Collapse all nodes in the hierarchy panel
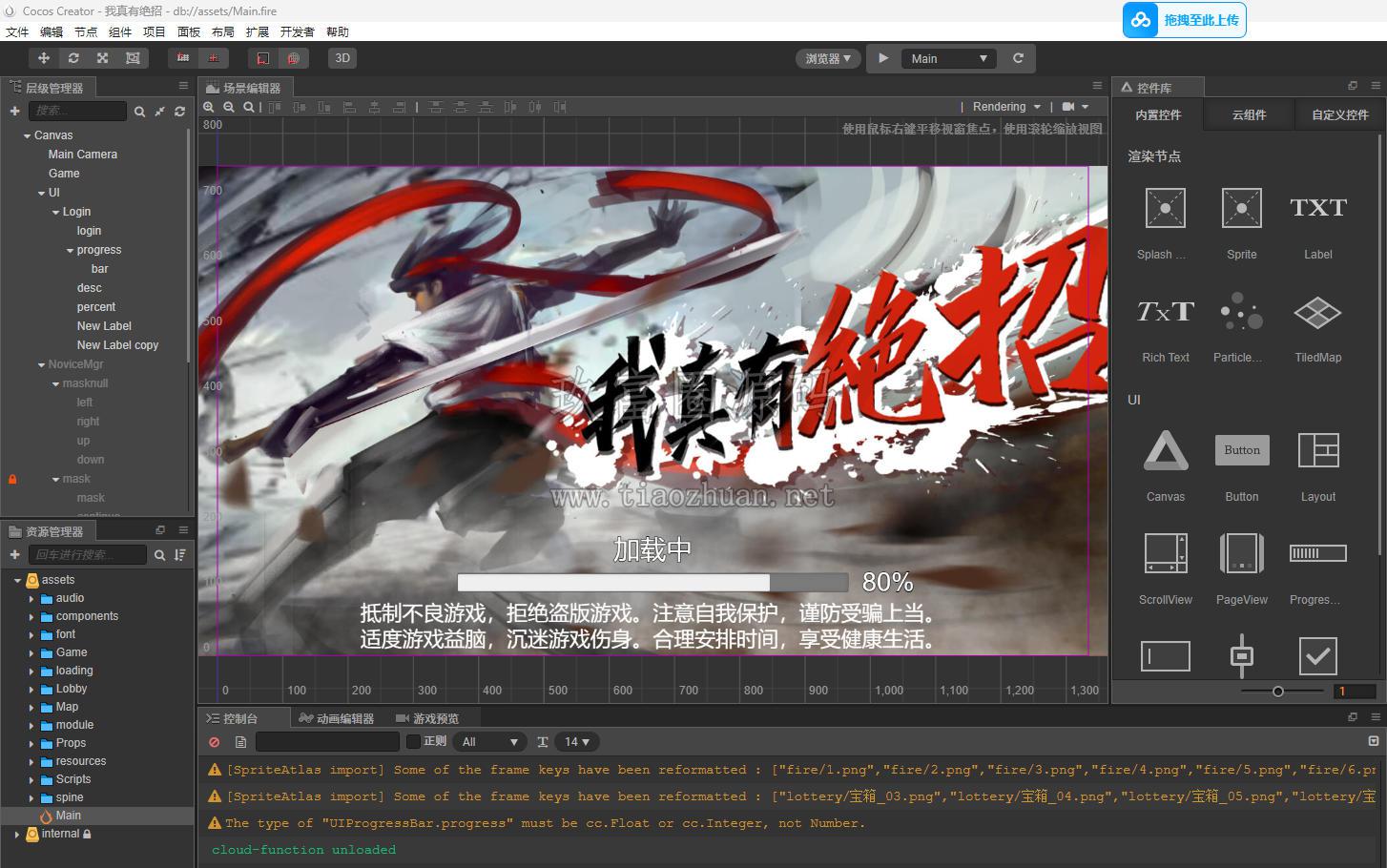Screen dimensions: 1387x868 click(x=159, y=112)
